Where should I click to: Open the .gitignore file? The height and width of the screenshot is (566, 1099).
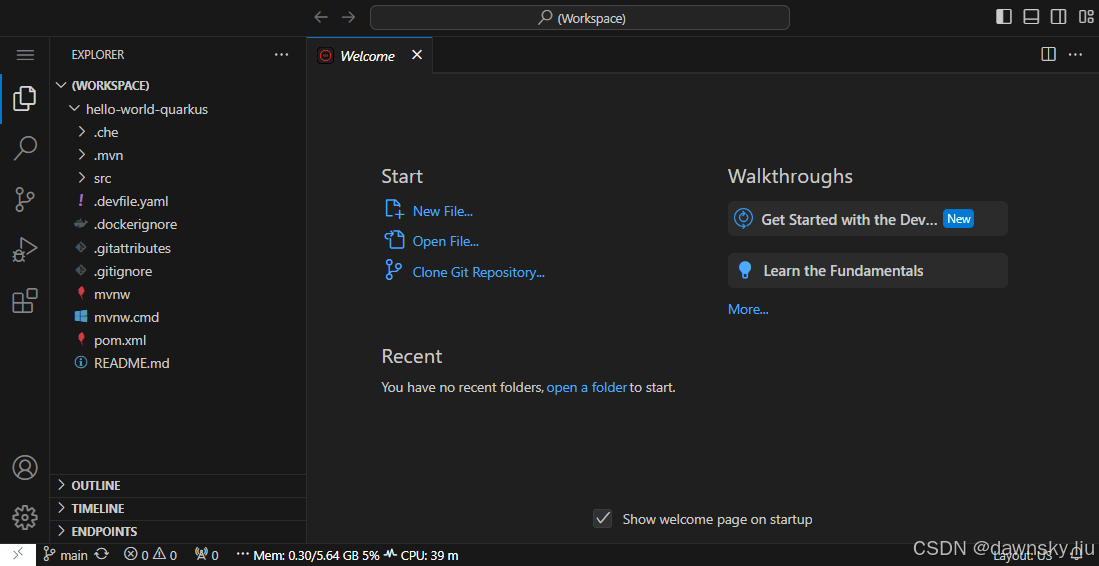coord(179,271)
